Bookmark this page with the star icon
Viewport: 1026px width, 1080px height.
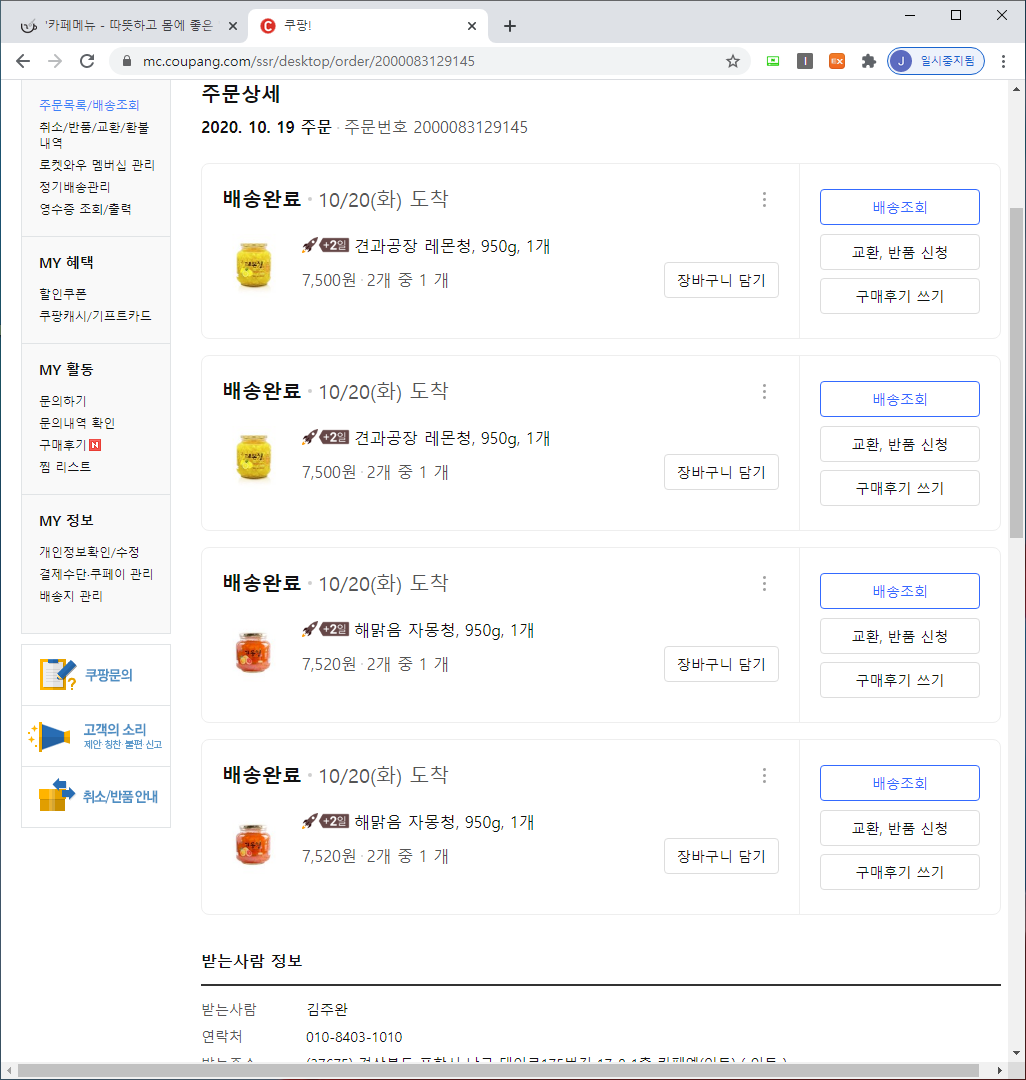click(x=733, y=61)
